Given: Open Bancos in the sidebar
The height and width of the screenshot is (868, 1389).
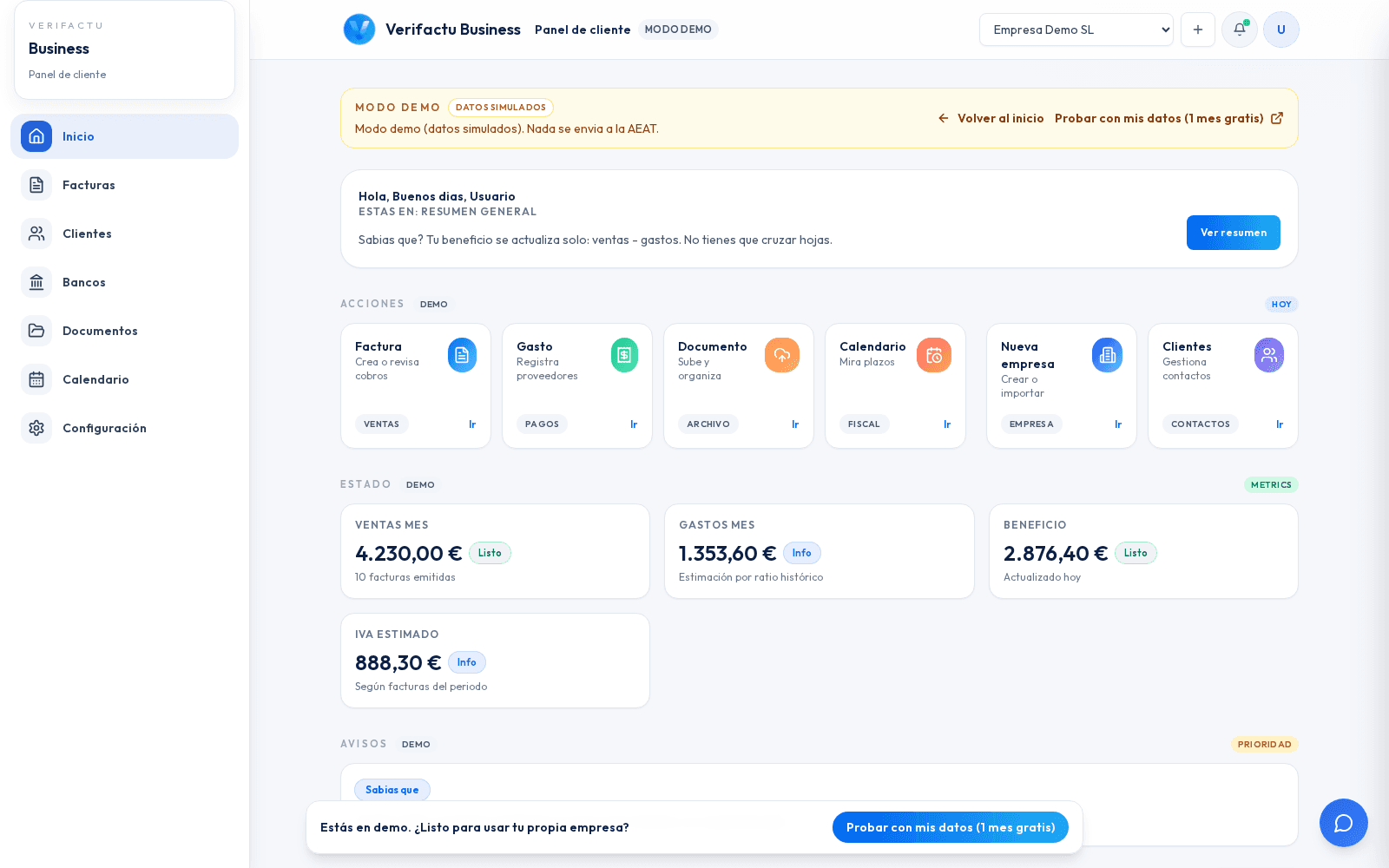Looking at the screenshot, I should point(83,282).
